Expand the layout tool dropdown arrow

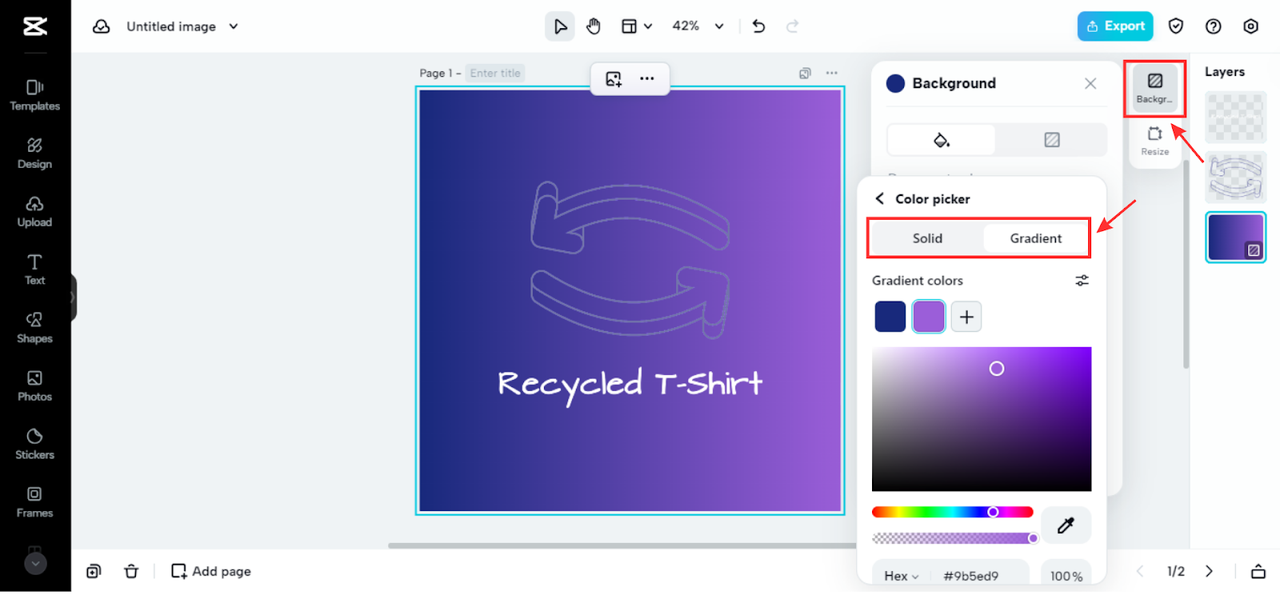648,27
